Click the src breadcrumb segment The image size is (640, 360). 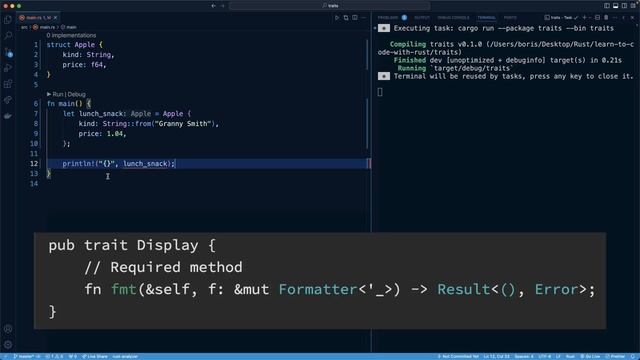[24, 27]
